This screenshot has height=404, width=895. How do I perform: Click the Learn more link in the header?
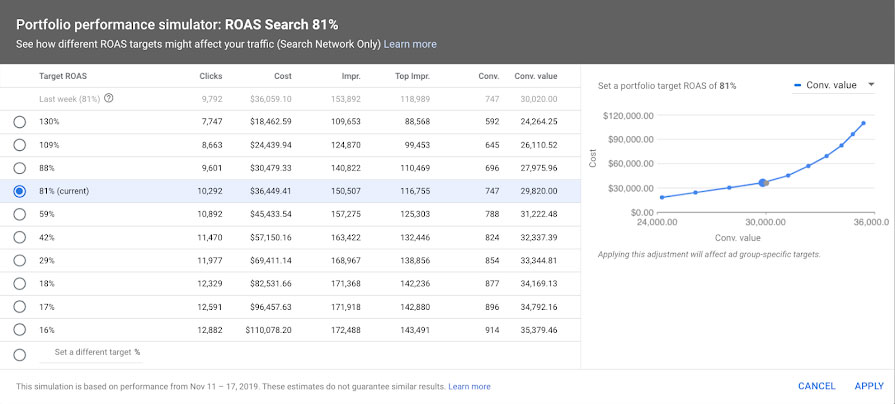(410, 44)
